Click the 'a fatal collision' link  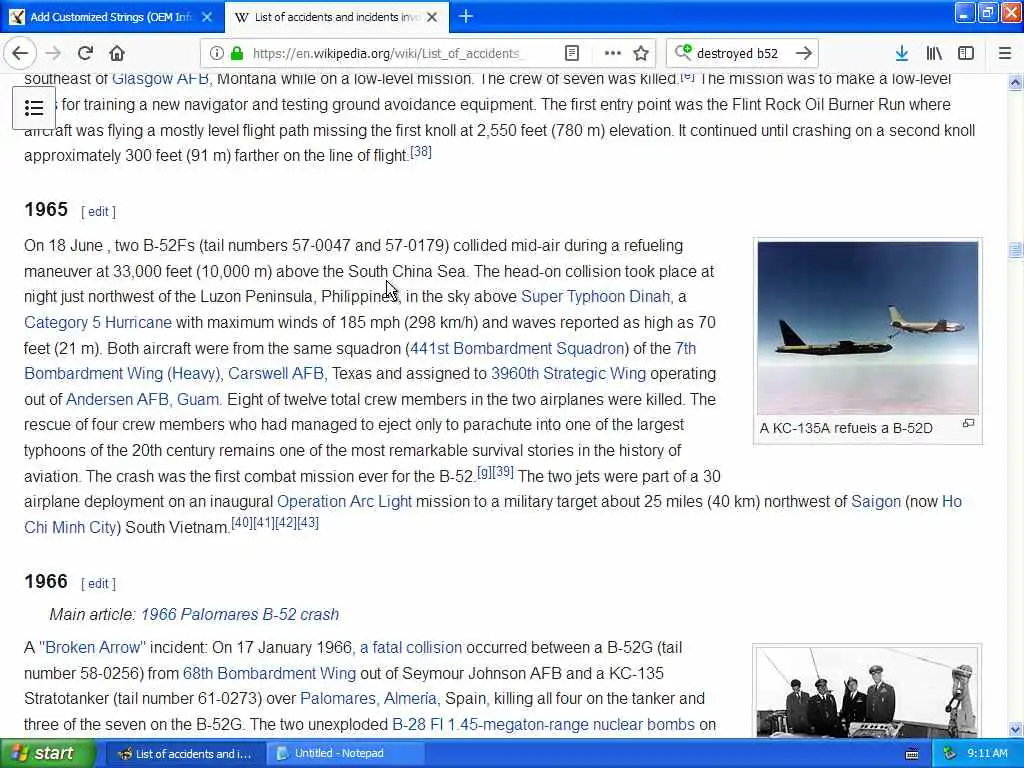(411, 648)
